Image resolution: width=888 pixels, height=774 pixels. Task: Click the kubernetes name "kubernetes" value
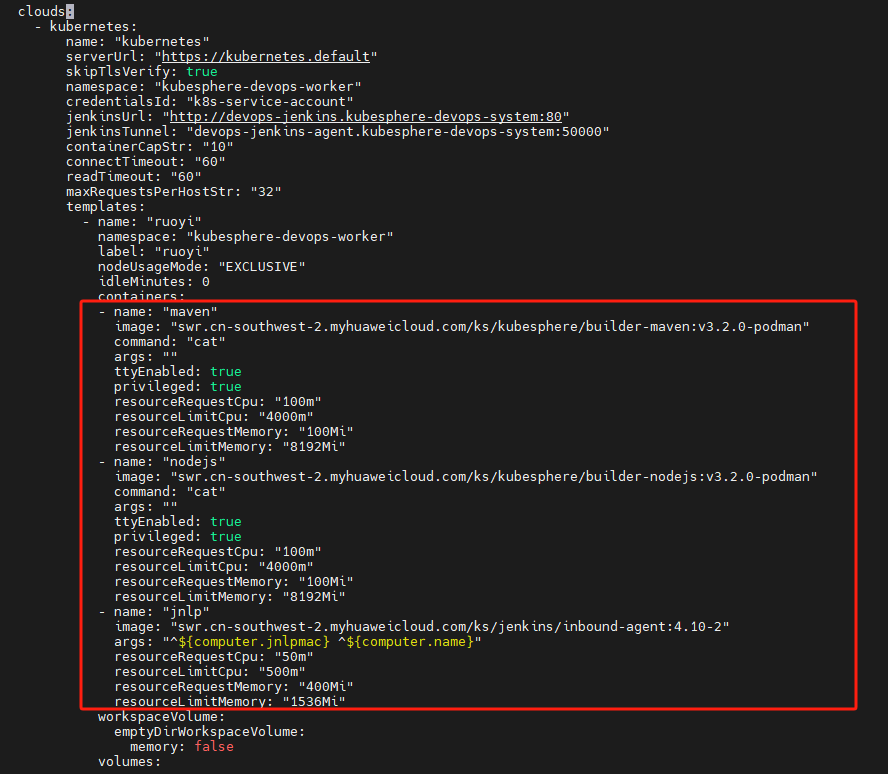point(162,42)
